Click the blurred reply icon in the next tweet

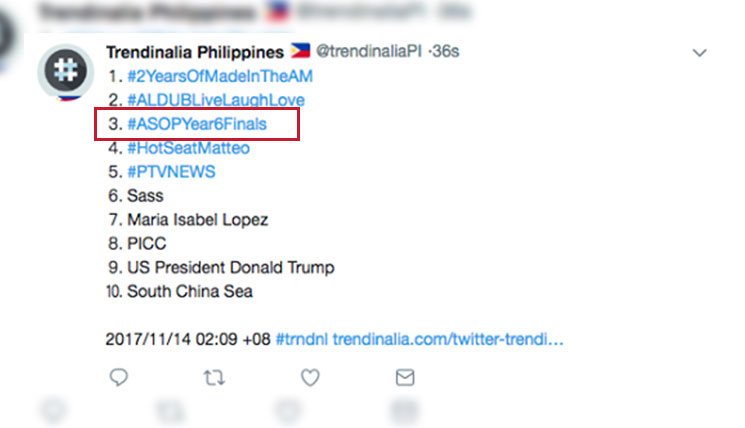tap(53, 410)
